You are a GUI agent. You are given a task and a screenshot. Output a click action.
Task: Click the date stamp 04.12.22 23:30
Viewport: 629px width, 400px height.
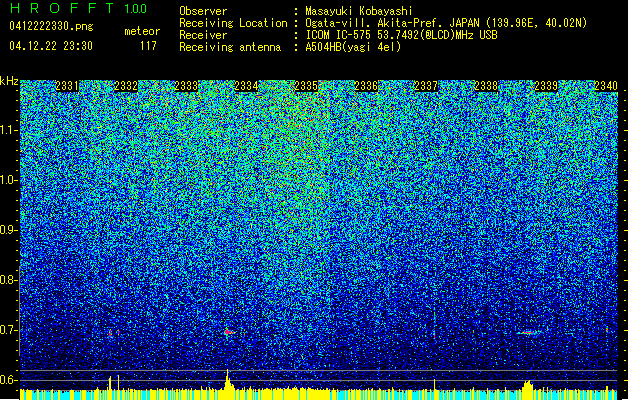(x=51, y=46)
